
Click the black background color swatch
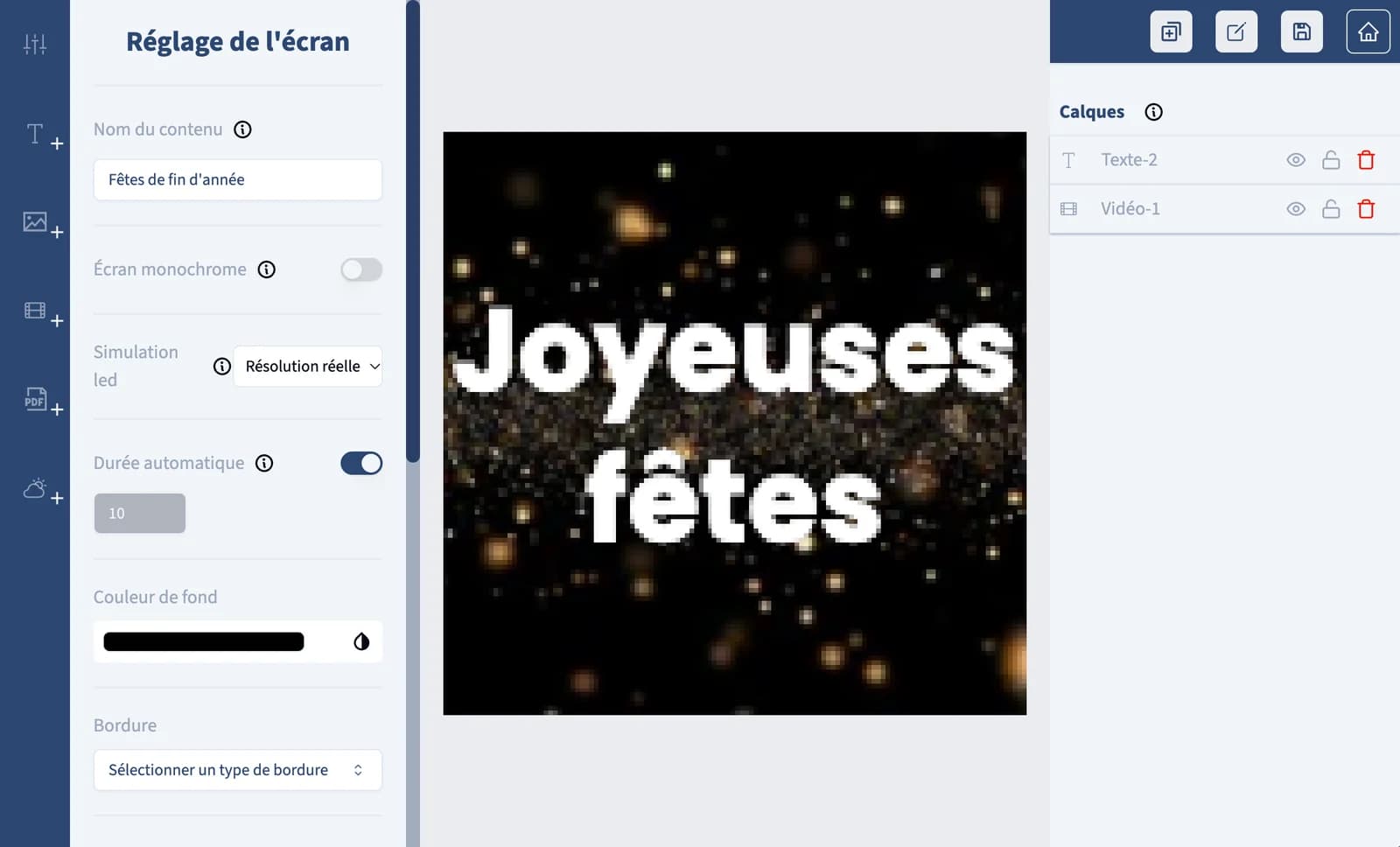(x=204, y=642)
